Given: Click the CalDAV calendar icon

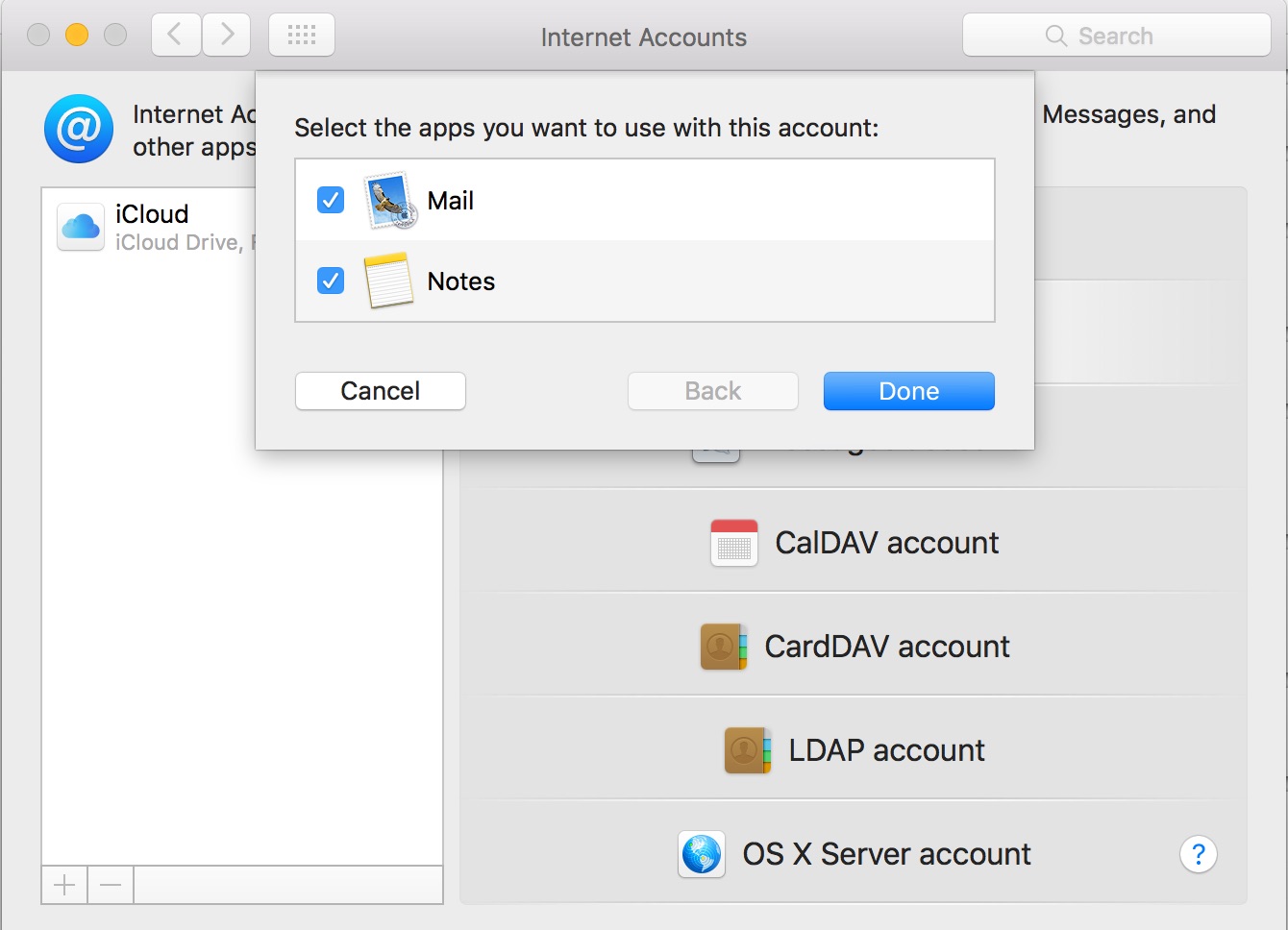Looking at the screenshot, I should pyautogui.click(x=734, y=543).
